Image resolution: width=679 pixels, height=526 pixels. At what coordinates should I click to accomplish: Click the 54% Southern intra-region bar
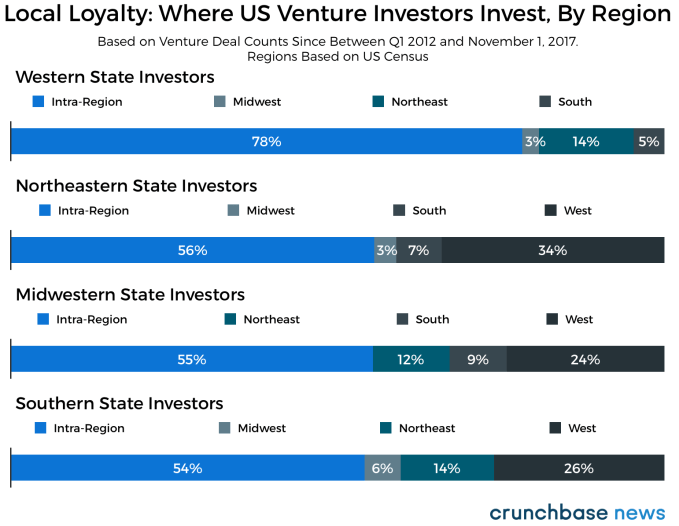(188, 468)
